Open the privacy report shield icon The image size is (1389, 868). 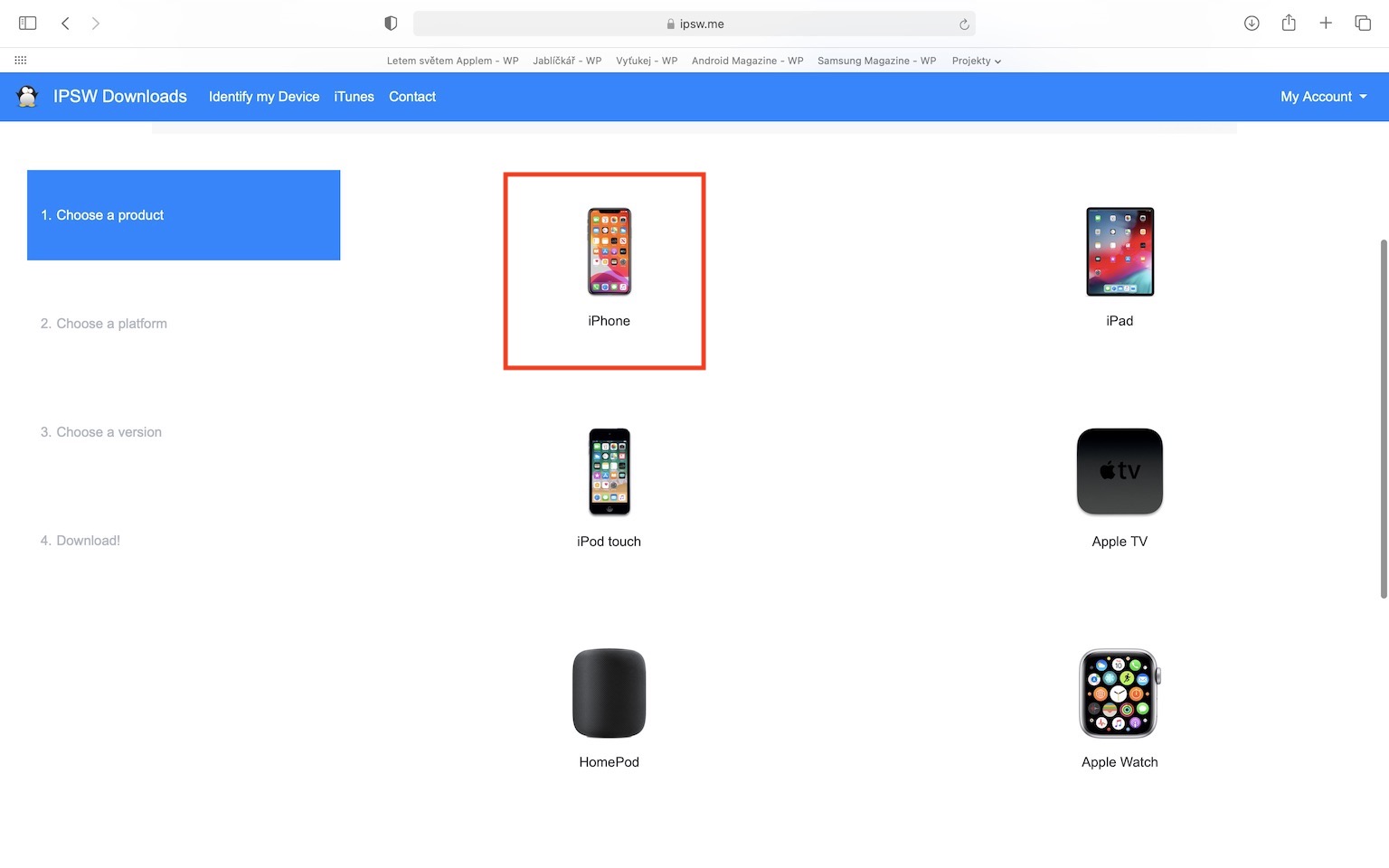coord(391,24)
